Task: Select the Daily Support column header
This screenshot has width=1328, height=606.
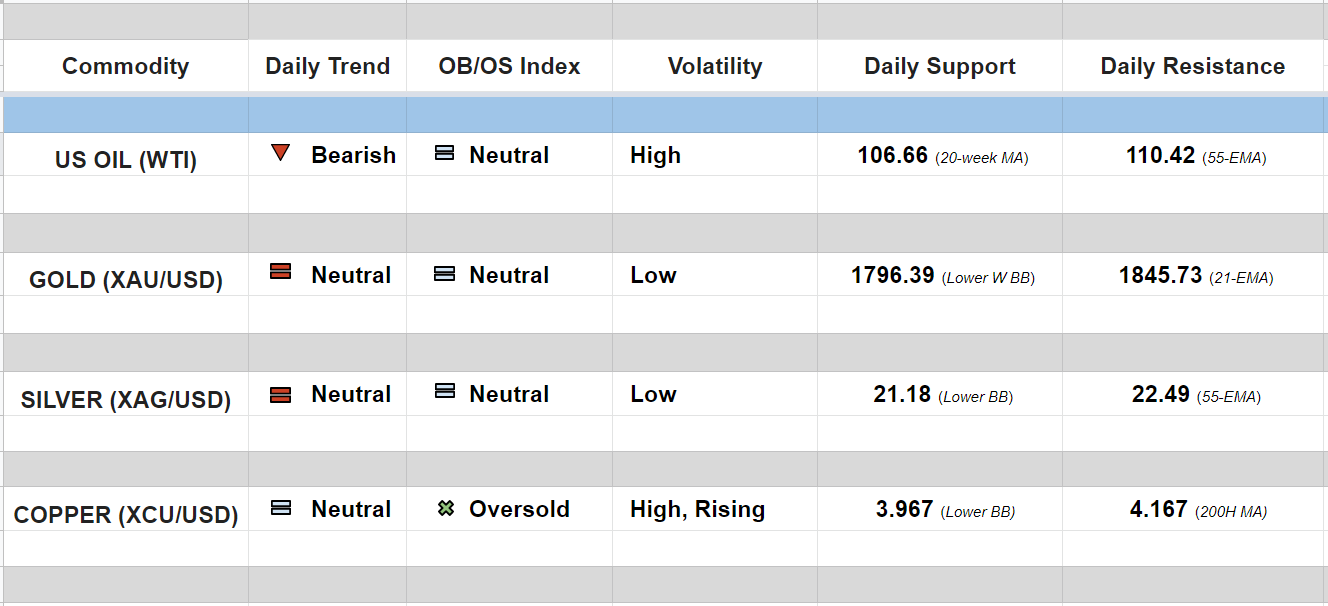Action: 939,66
